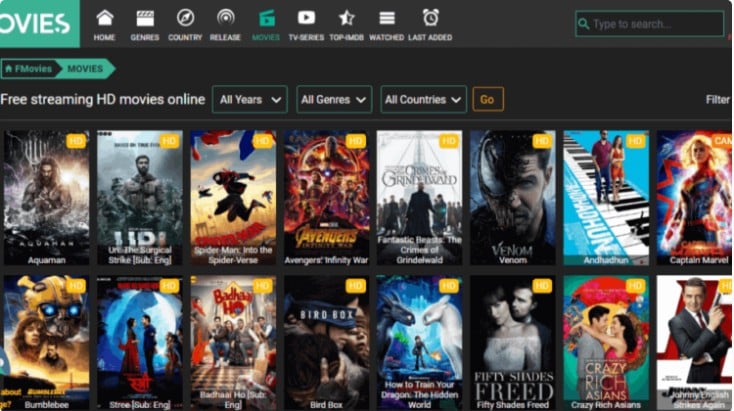This screenshot has height=411, width=734.
Task: Click the Last Added alarm clock icon
Action: click(431, 18)
